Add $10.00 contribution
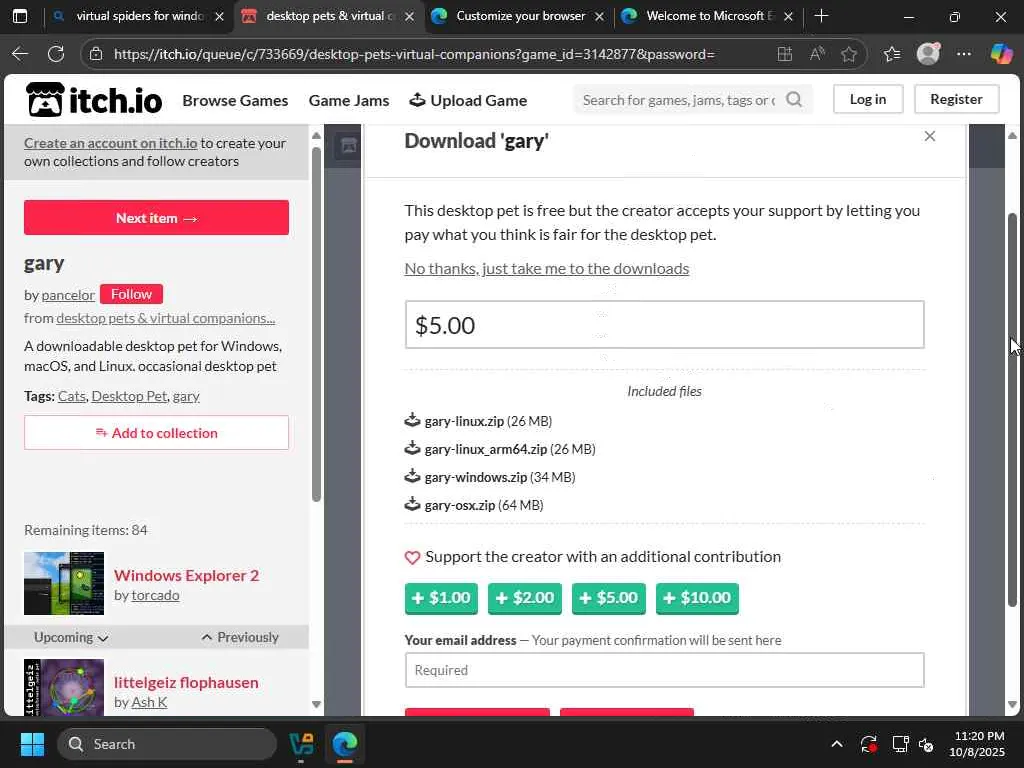The height and width of the screenshot is (768, 1024). [x=697, y=598]
